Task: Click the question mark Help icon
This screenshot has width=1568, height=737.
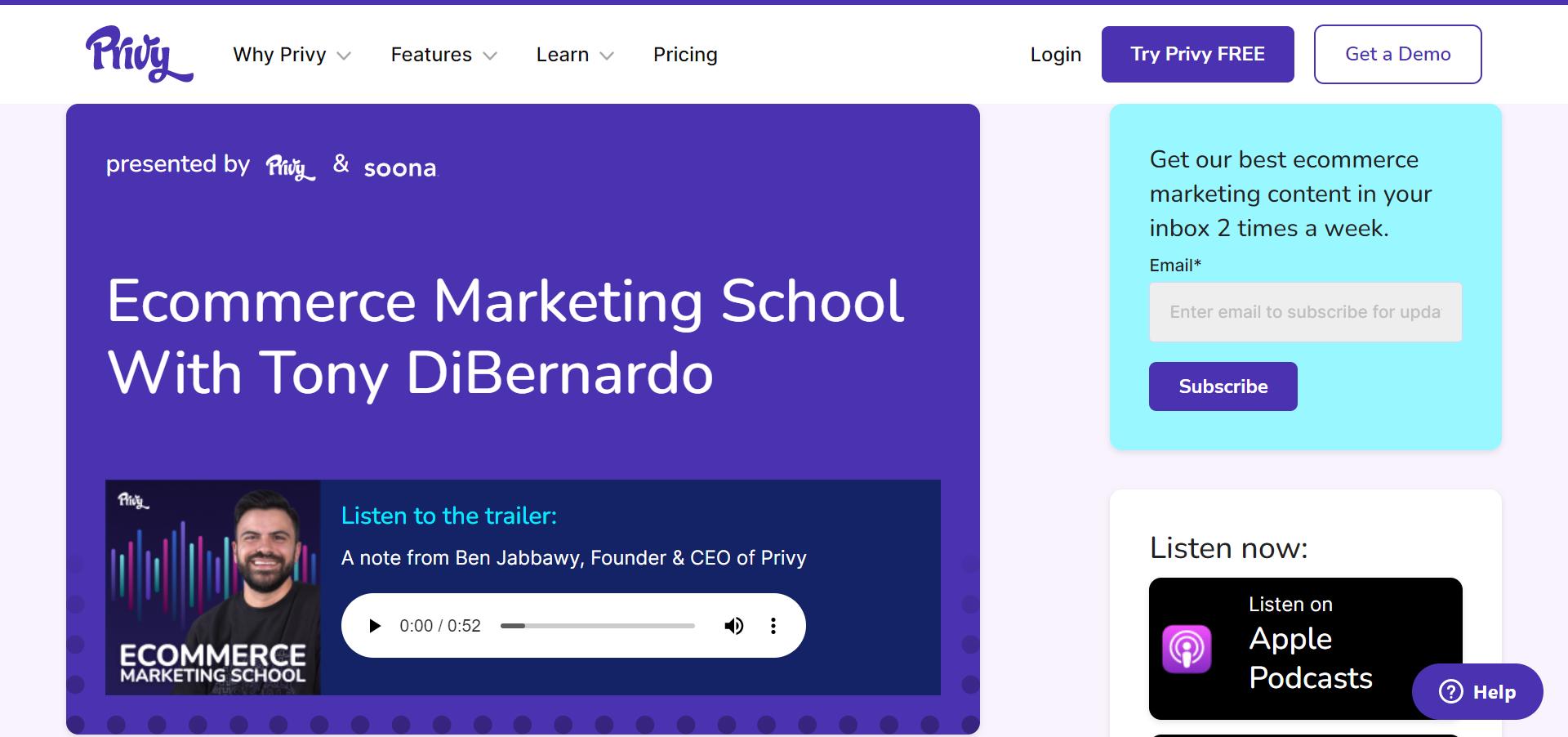Action: pyautogui.click(x=1451, y=692)
